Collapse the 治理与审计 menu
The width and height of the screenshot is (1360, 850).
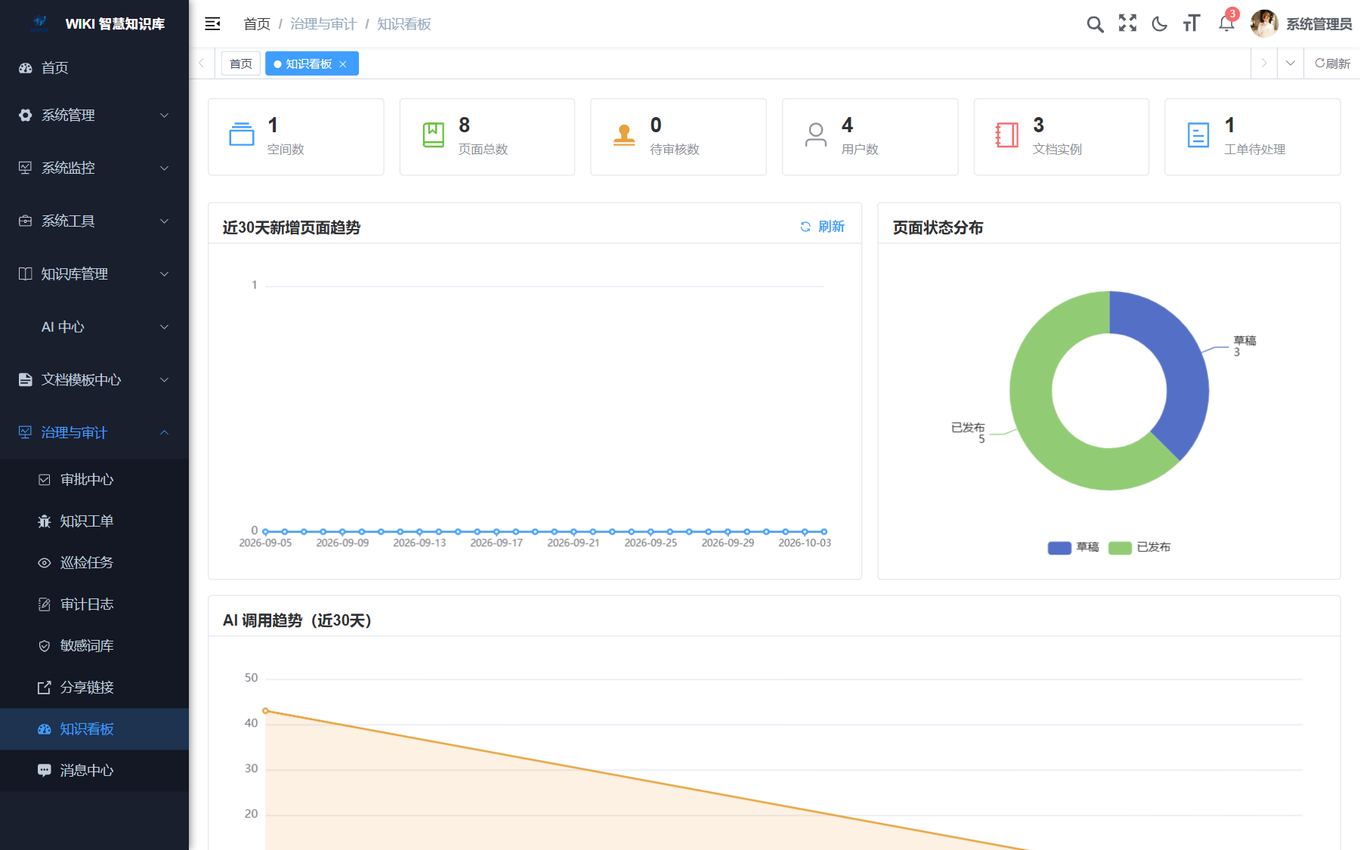[x=94, y=433]
